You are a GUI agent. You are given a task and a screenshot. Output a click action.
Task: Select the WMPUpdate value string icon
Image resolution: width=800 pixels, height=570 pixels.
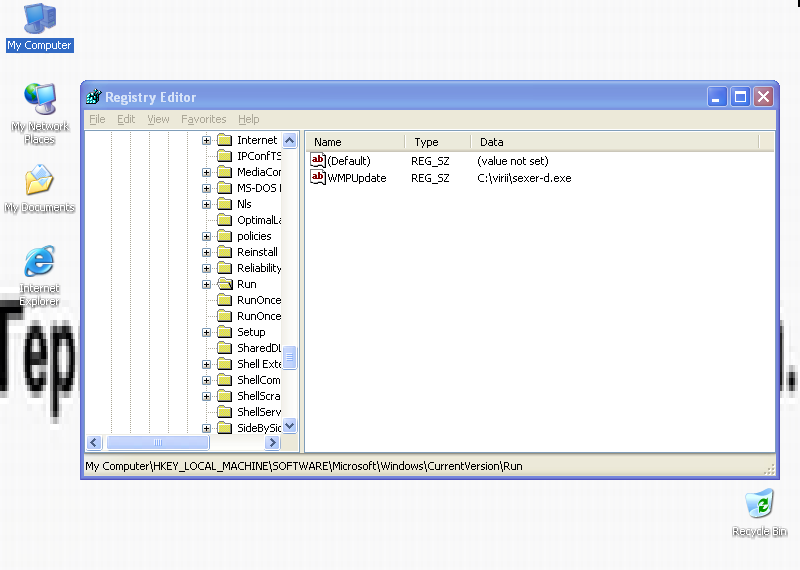tap(318, 178)
